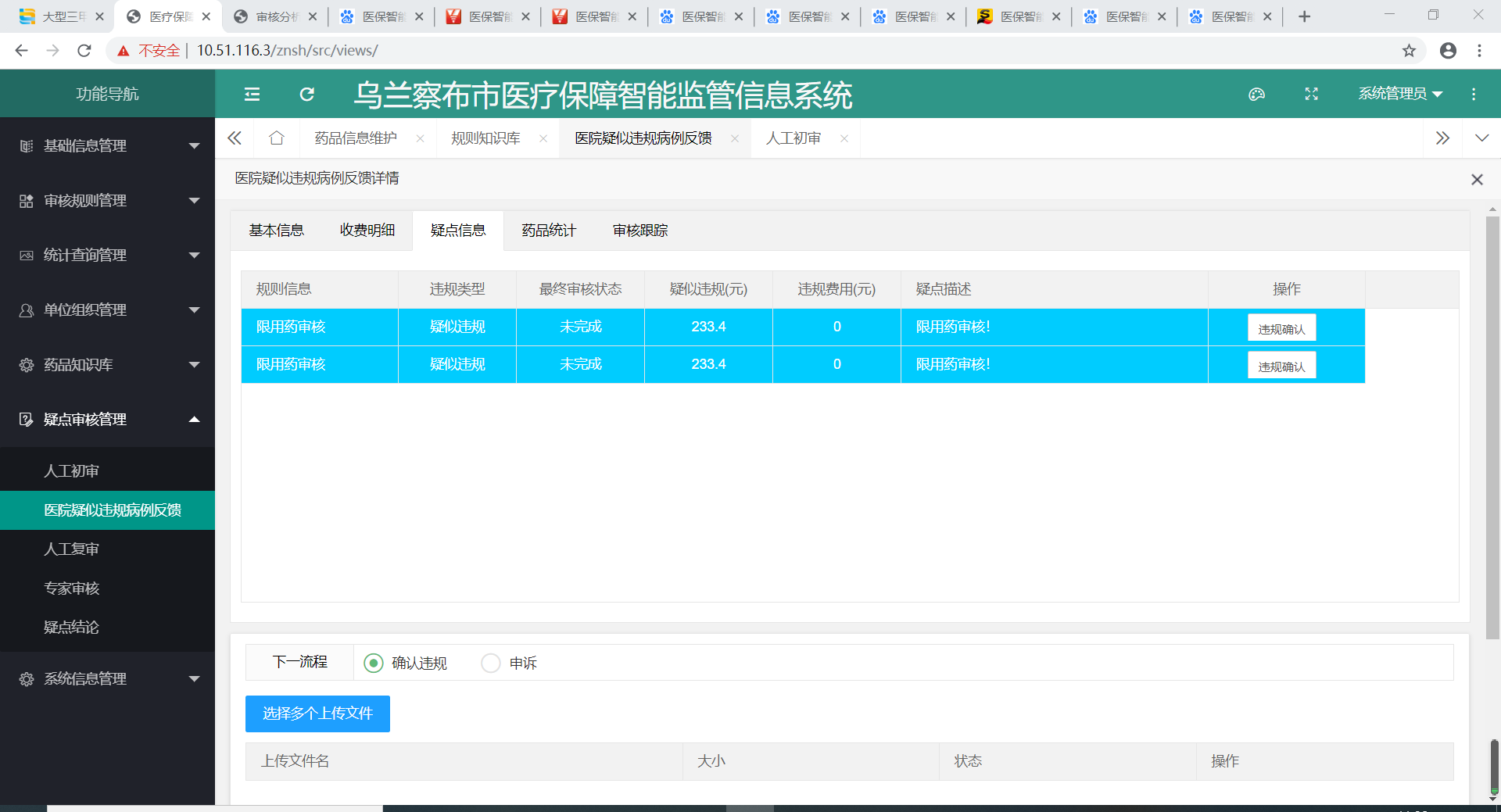This screenshot has width=1501, height=812.
Task: Click the 疑似违规(元) column header
Action: 708,289
